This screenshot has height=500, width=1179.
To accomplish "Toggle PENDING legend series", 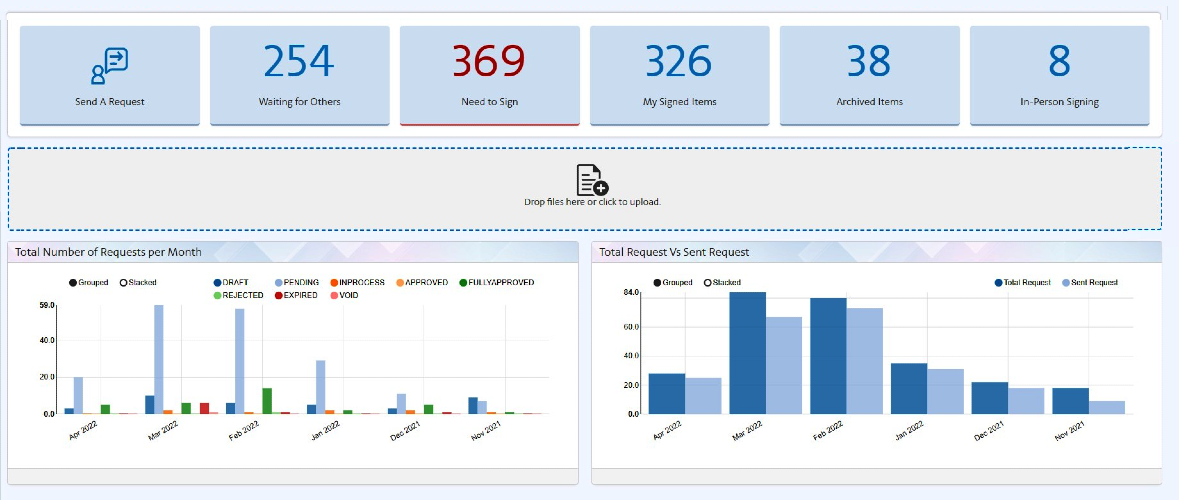I will coord(297,283).
